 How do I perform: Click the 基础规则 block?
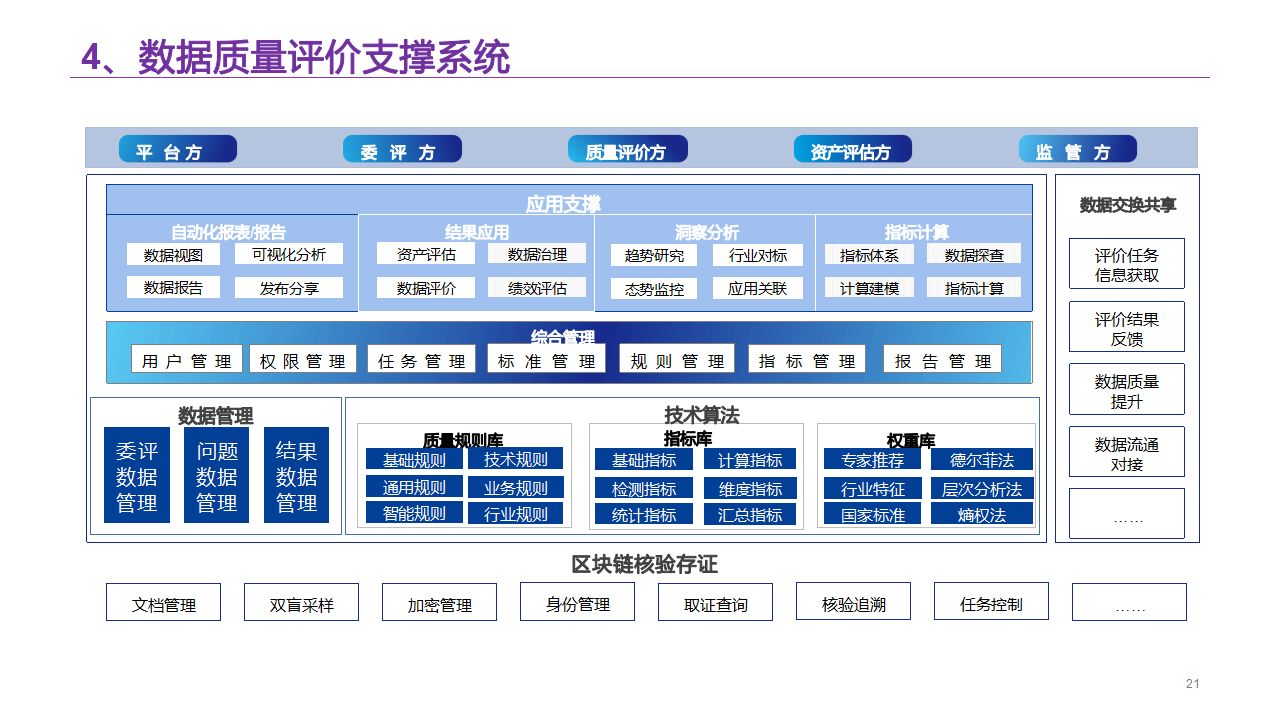pyautogui.click(x=414, y=459)
